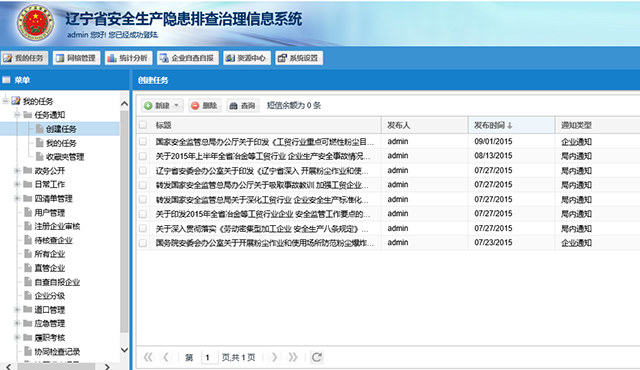The height and width of the screenshot is (370, 640).
Task: Check the row dated 09/01/2015
Action: 143,142
